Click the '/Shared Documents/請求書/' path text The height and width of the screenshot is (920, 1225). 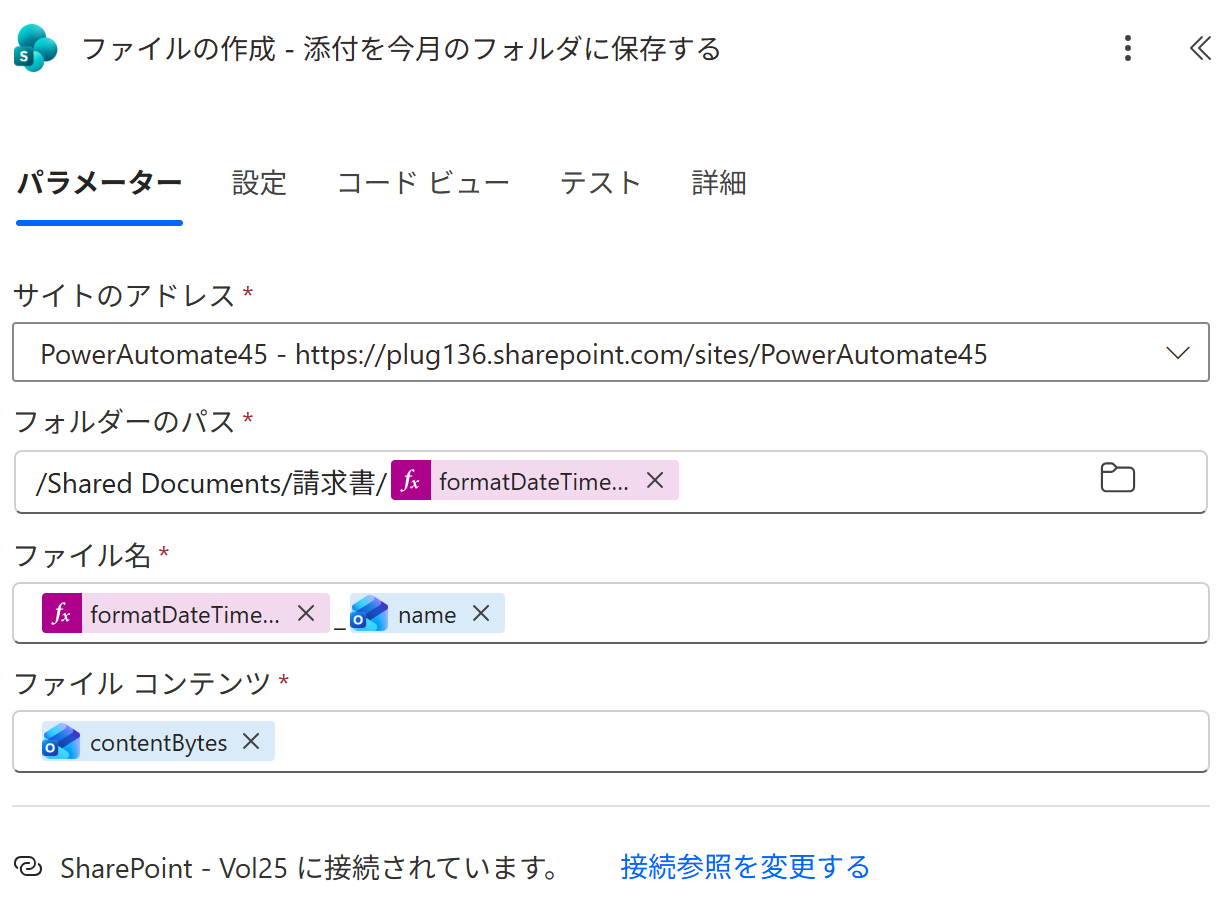(x=211, y=483)
